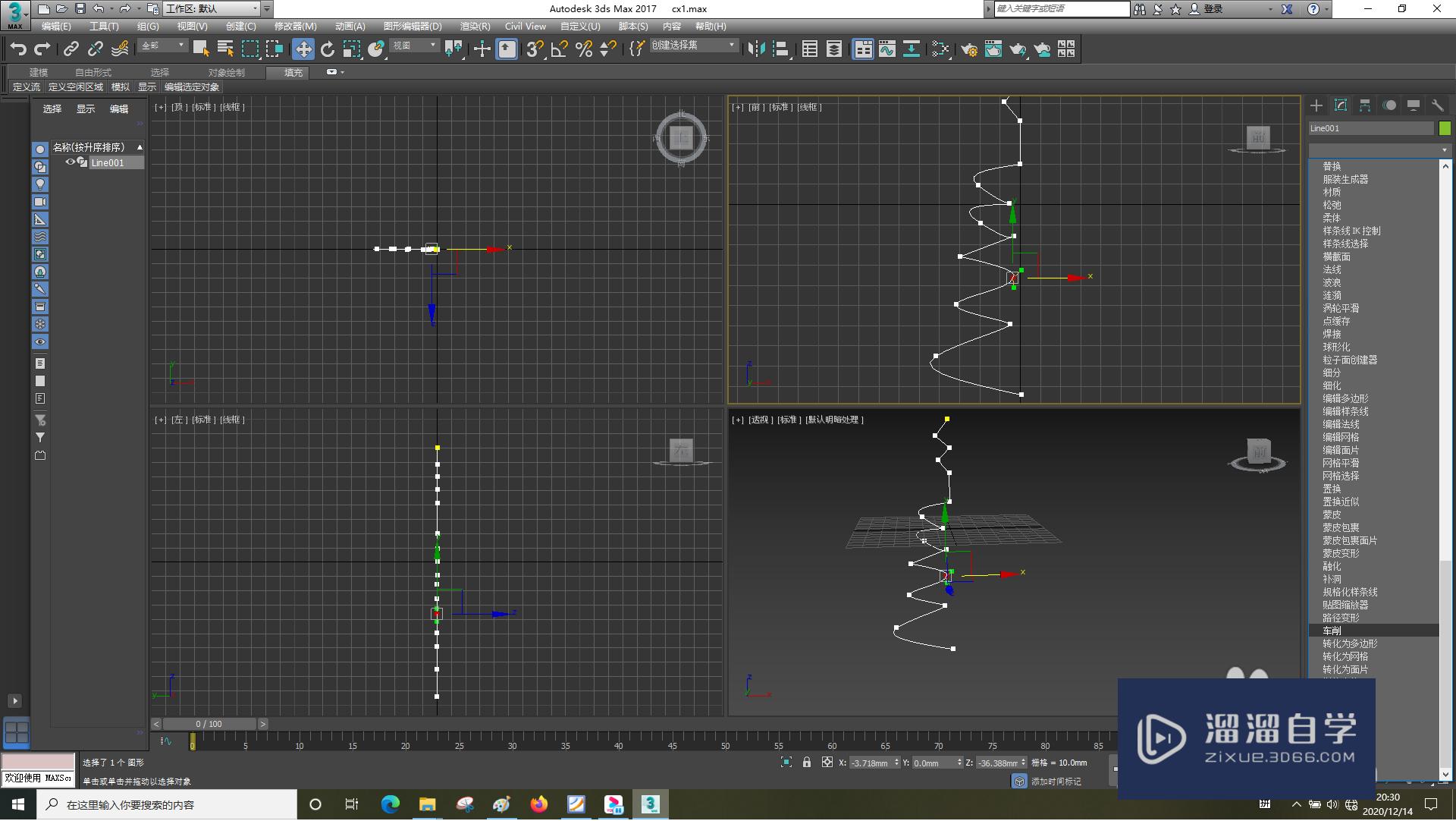
Task: Open the Select by Name list icon
Action: pyautogui.click(x=225, y=49)
